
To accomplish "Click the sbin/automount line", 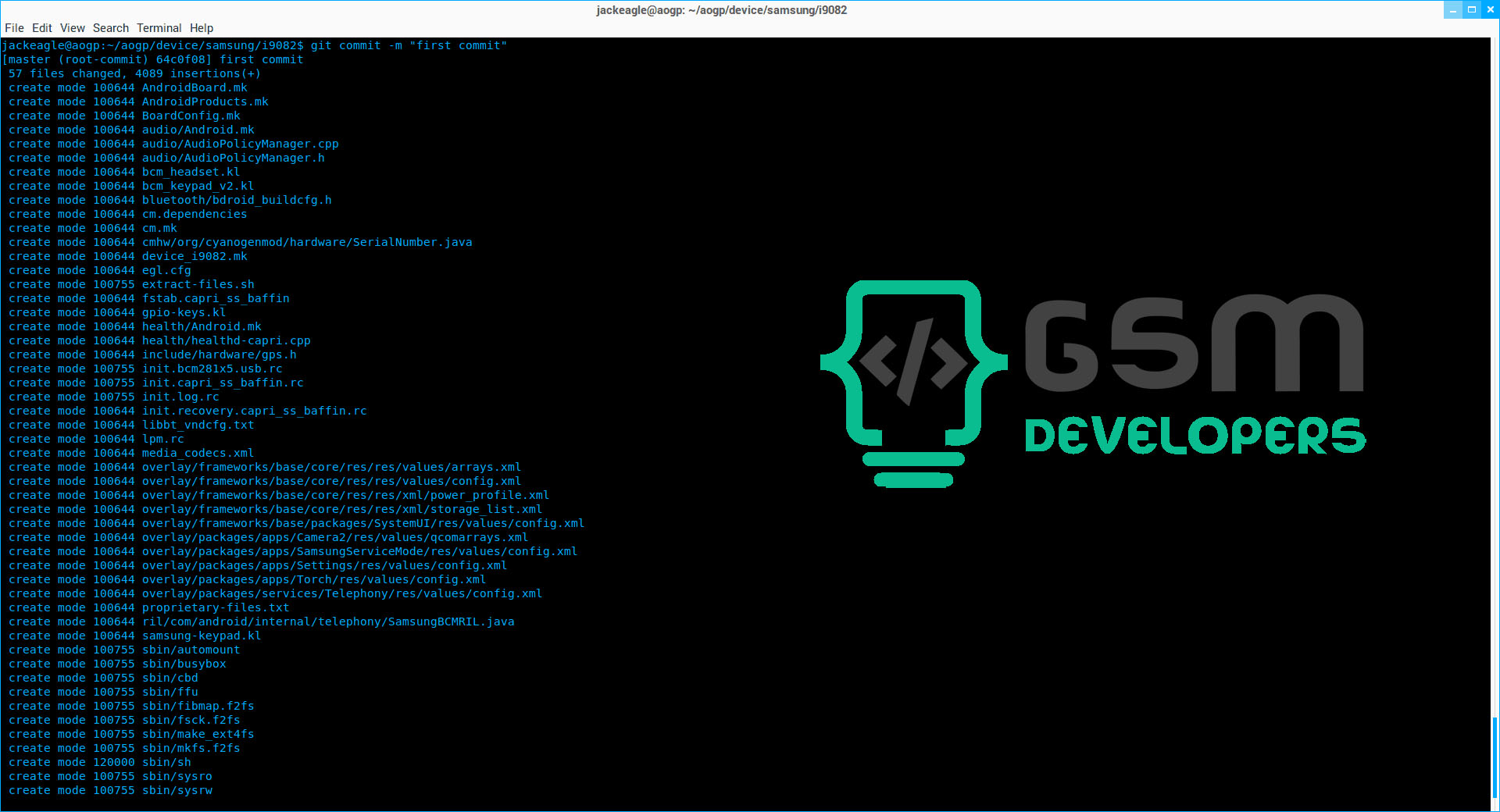I will click(x=124, y=650).
